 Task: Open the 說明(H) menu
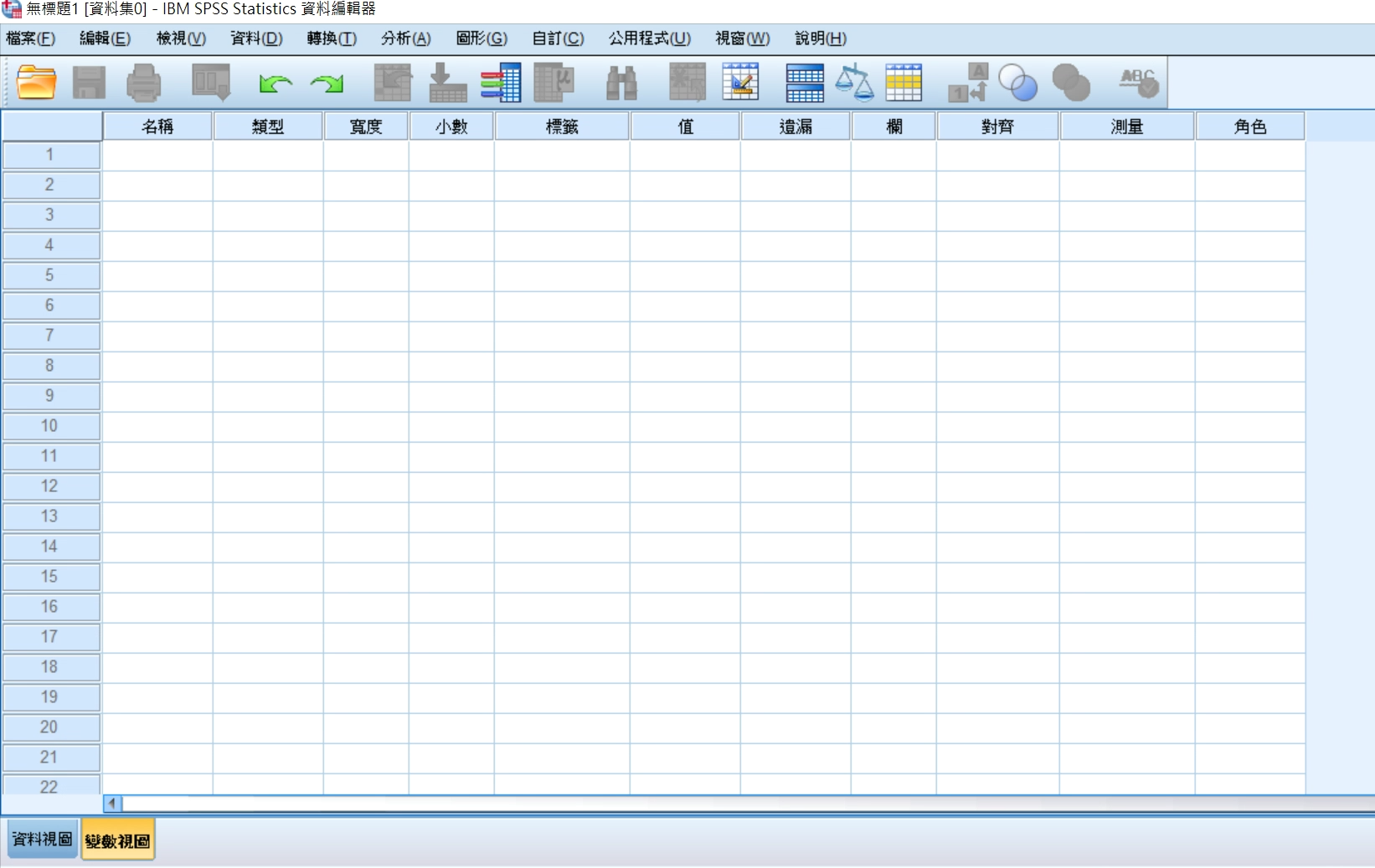pos(821,39)
